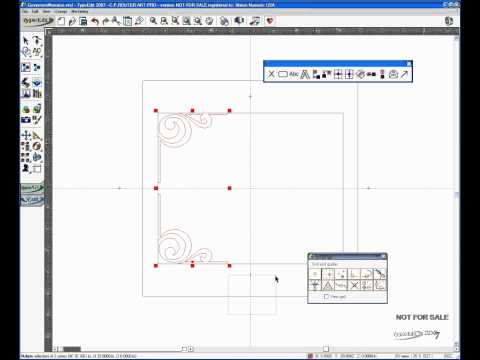Click the bottom-left red selection handle
This screenshot has width=480, height=360.
click(156, 266)
